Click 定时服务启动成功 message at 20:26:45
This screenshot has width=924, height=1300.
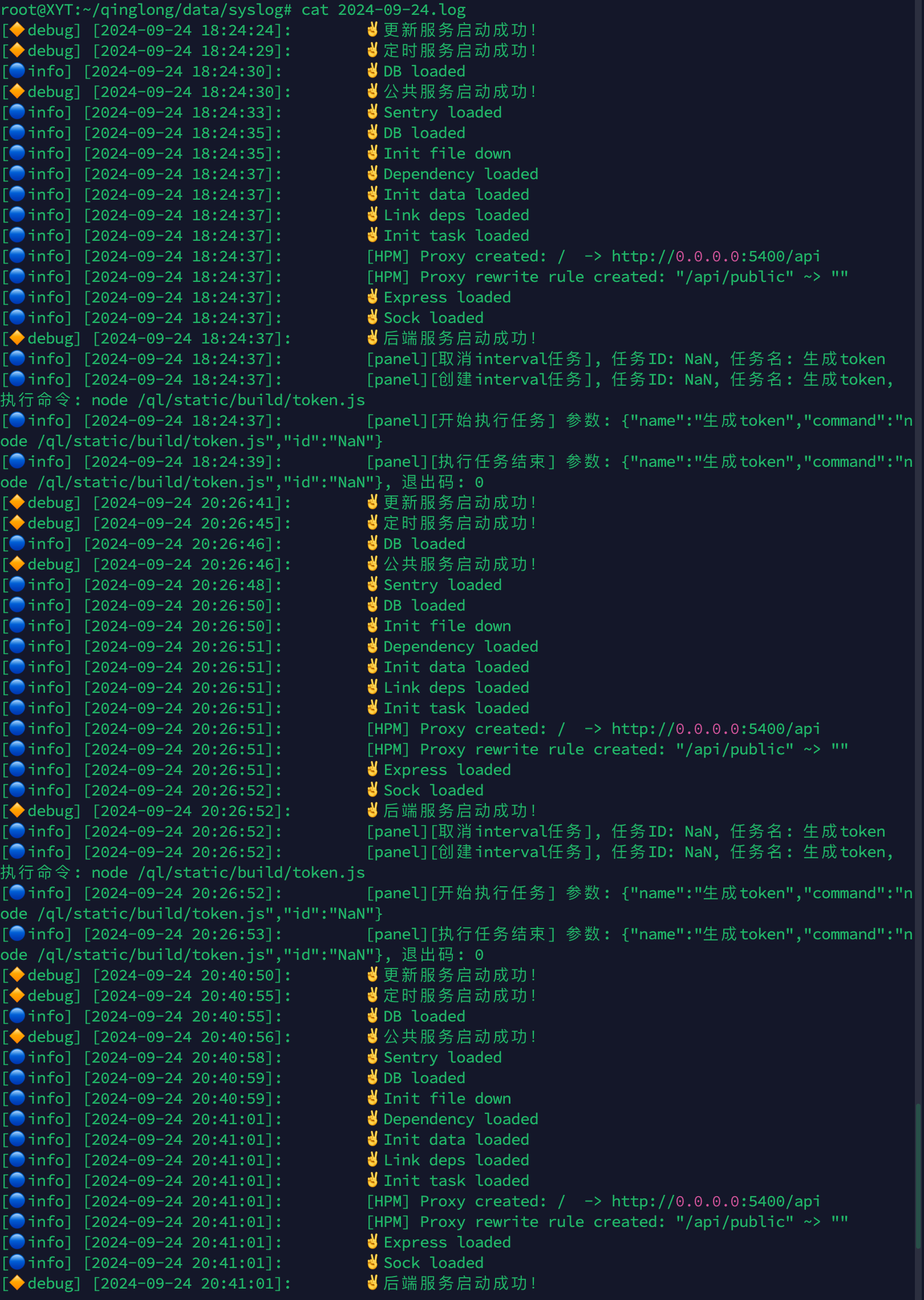(x=460, y=523)
